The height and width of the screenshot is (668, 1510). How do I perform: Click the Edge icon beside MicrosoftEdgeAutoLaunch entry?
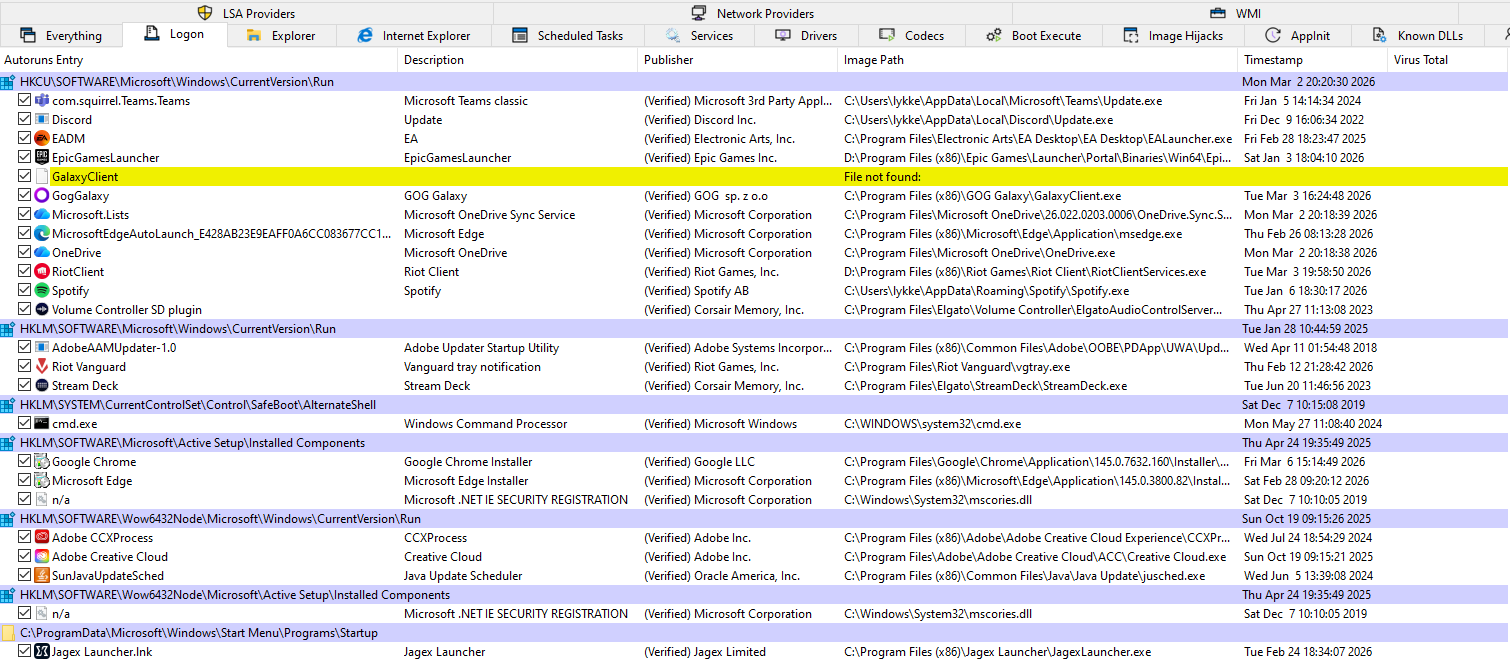42,234
